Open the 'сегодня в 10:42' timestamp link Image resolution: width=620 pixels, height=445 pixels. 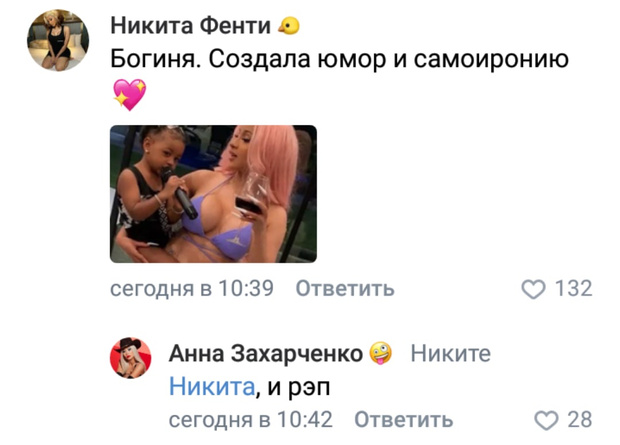click(x=251, y=420)
